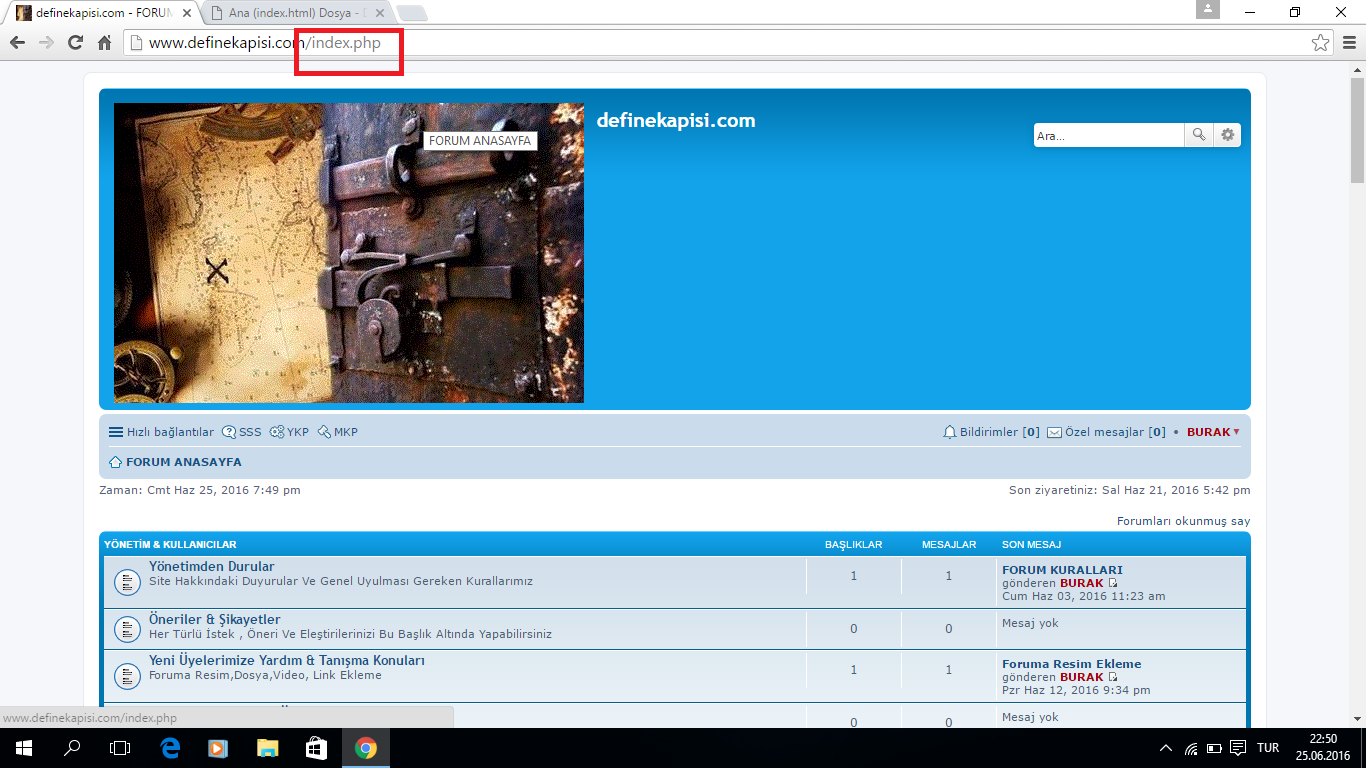Open FORUM KURALLARI last post link
The image size is (1366, 768).
click(x=1062, y=570)
